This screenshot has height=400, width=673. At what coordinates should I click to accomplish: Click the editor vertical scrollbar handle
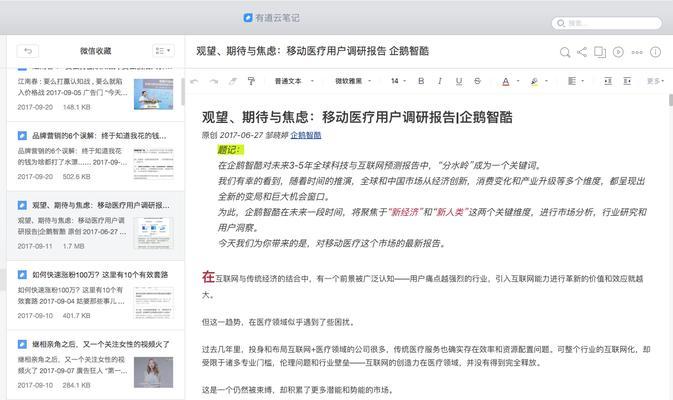point(670,100)
